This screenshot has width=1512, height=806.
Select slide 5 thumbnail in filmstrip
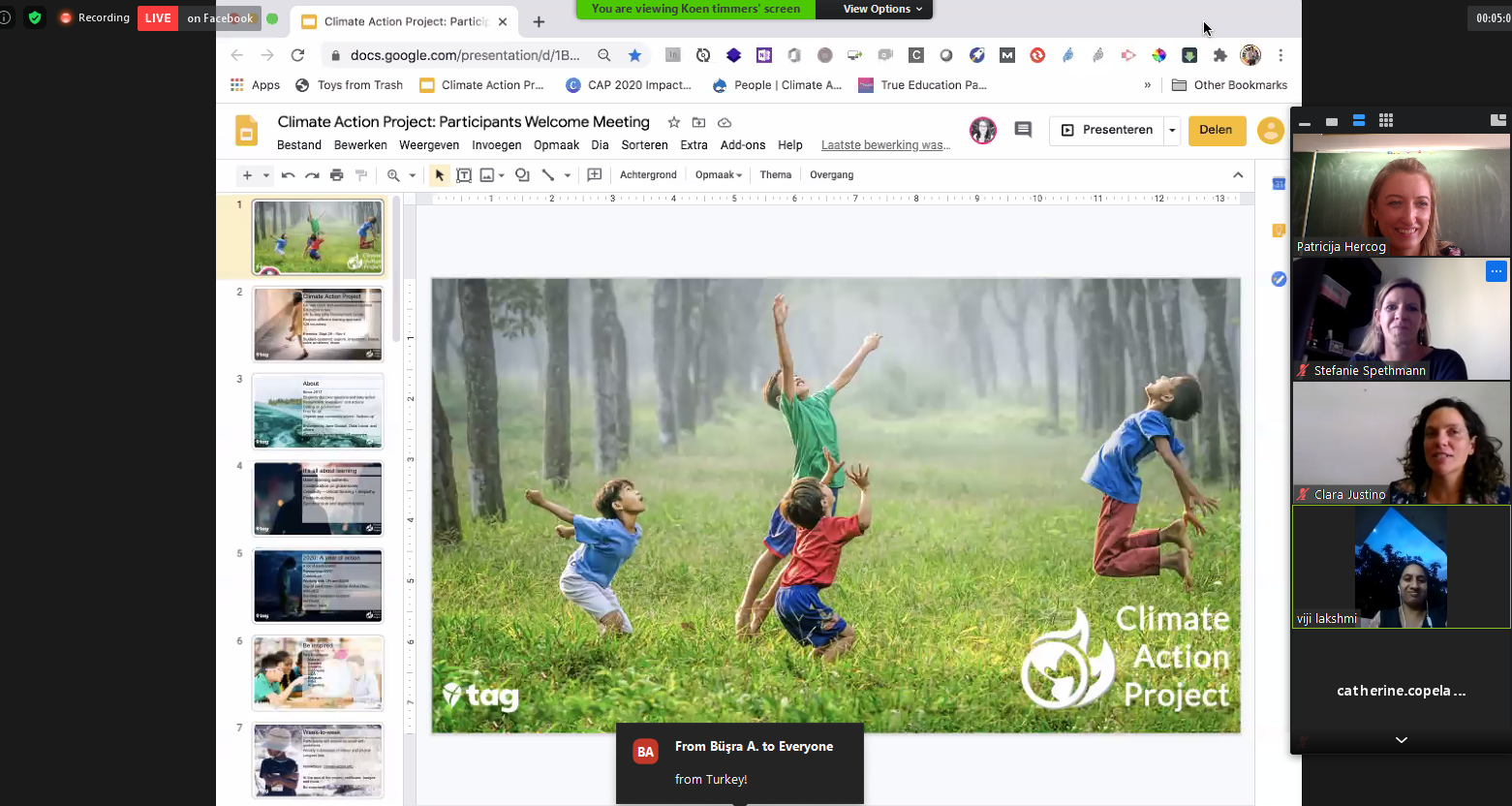pos(318,586)
